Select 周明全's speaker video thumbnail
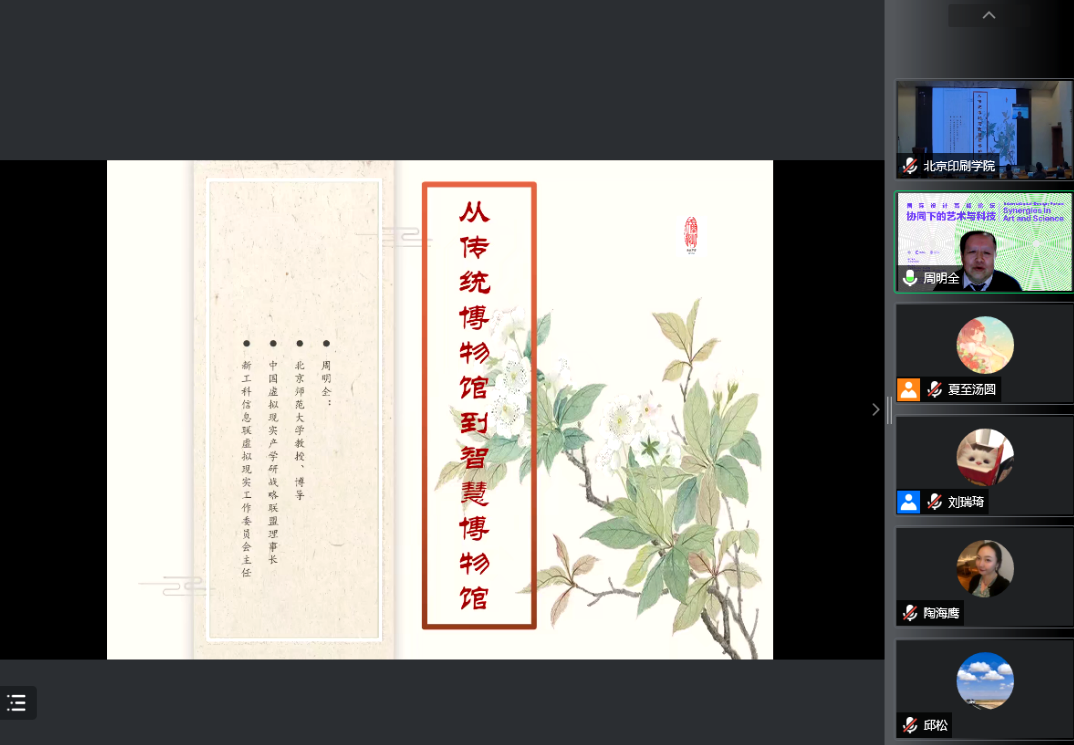This screenshot has height=745, width=1074. point(984,242)
